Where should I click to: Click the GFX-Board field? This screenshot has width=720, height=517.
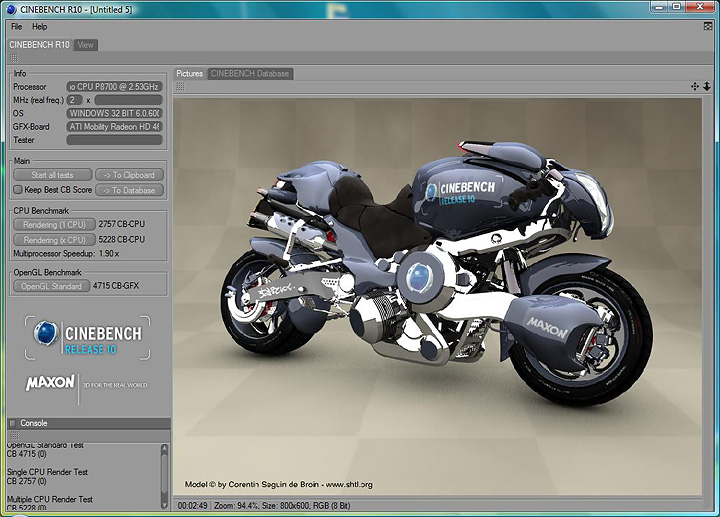114,126
